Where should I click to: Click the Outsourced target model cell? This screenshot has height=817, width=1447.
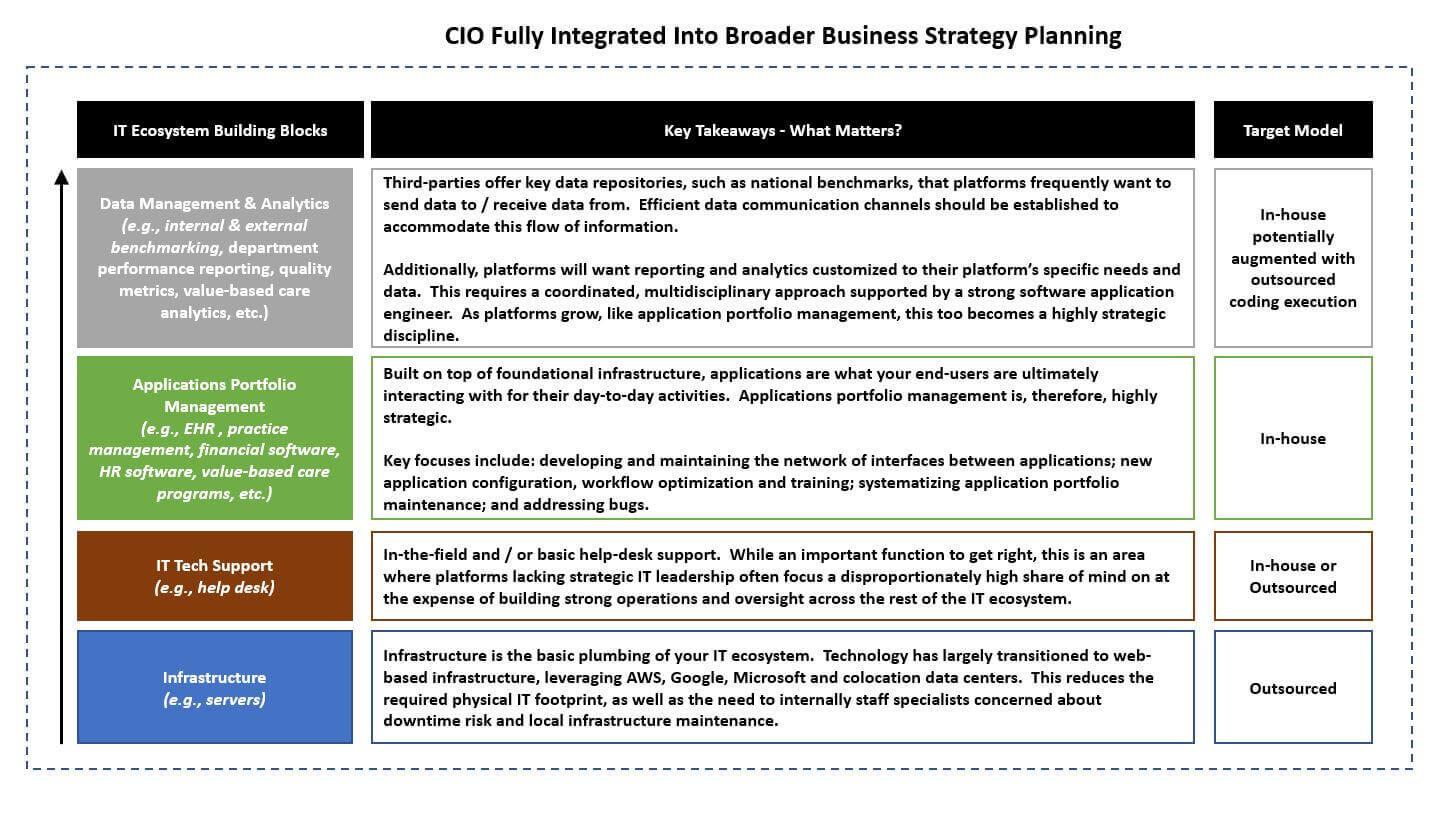[x=1293, y=687]
